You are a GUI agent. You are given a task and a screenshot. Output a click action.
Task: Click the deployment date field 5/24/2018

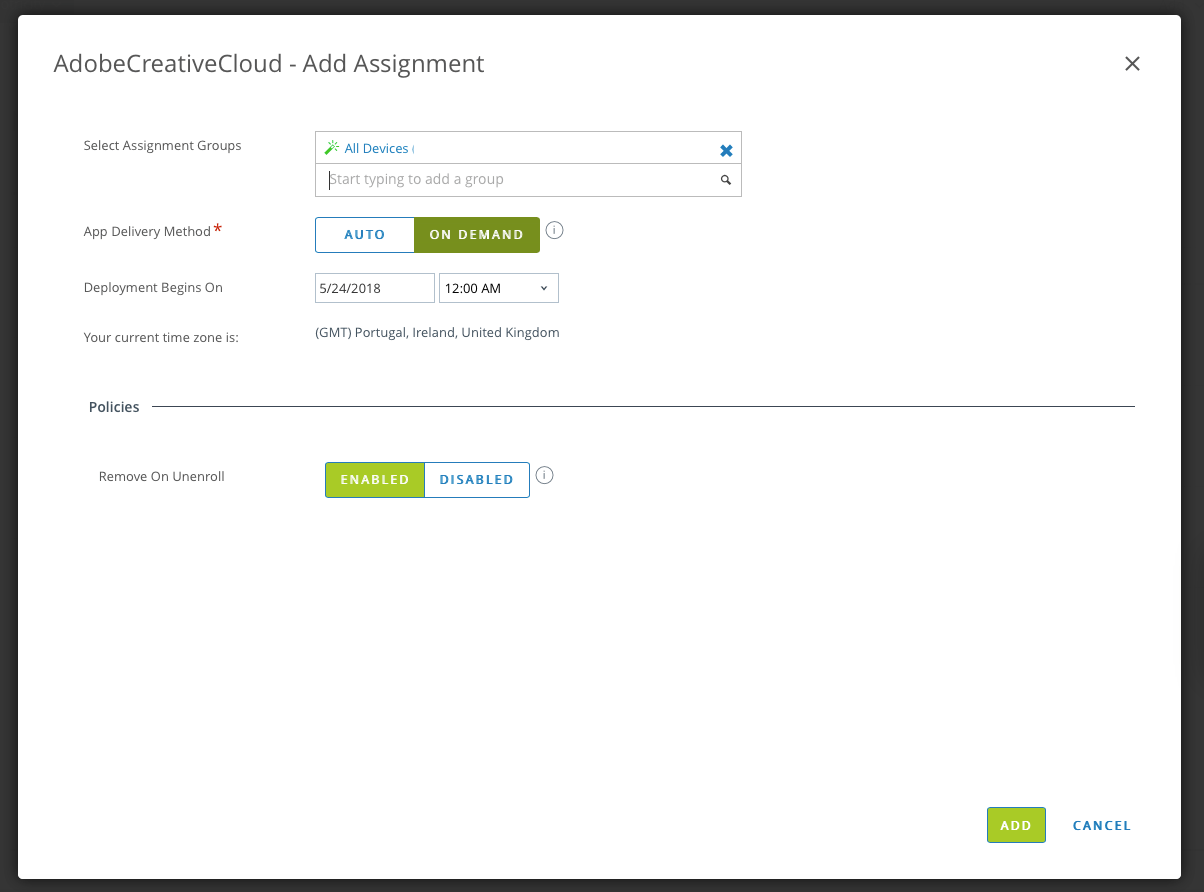click(x=375, y=288)
